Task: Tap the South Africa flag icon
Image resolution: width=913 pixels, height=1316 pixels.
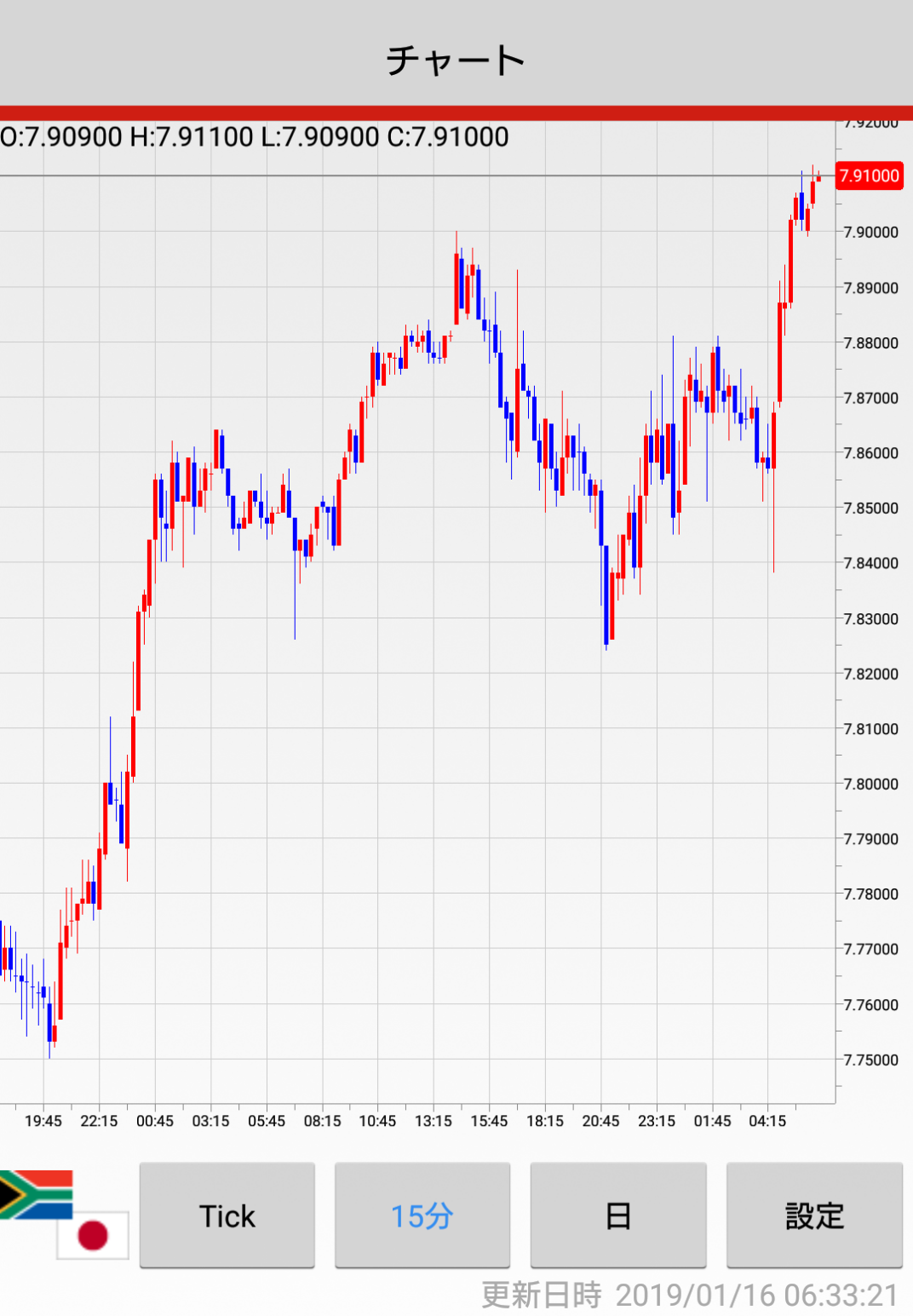Action: point(36,1193)
